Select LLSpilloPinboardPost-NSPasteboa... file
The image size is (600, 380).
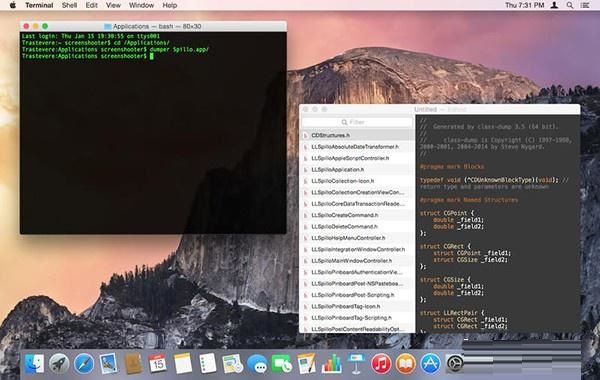[x=357, y=284]
